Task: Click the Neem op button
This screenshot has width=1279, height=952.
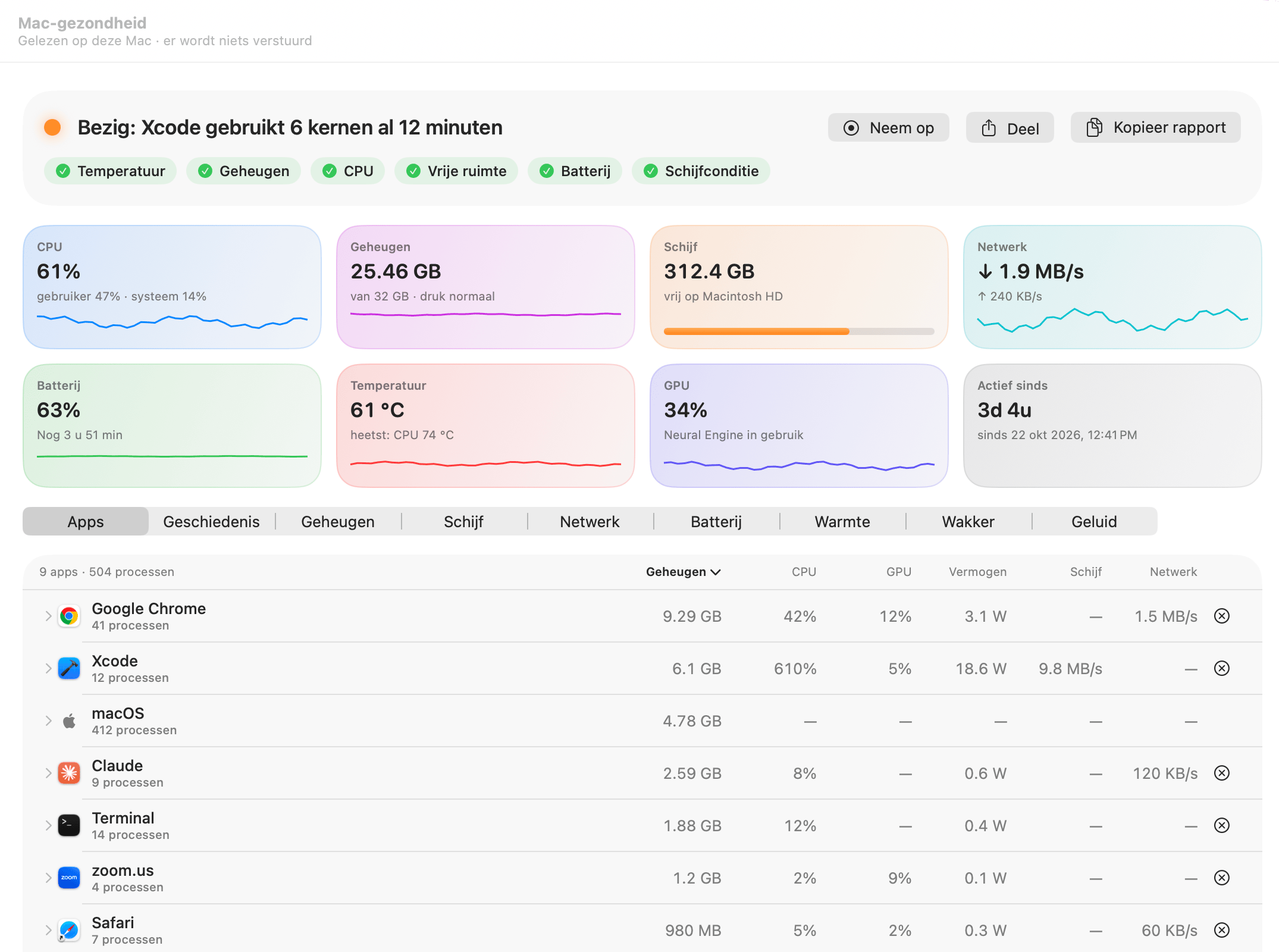Action: (889, 128)
